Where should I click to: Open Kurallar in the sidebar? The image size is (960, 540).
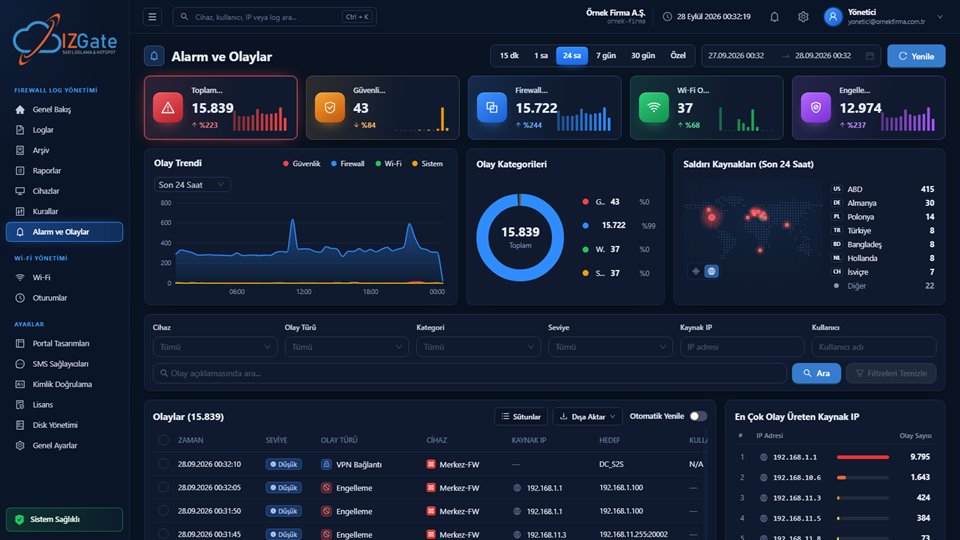[64, 211]
